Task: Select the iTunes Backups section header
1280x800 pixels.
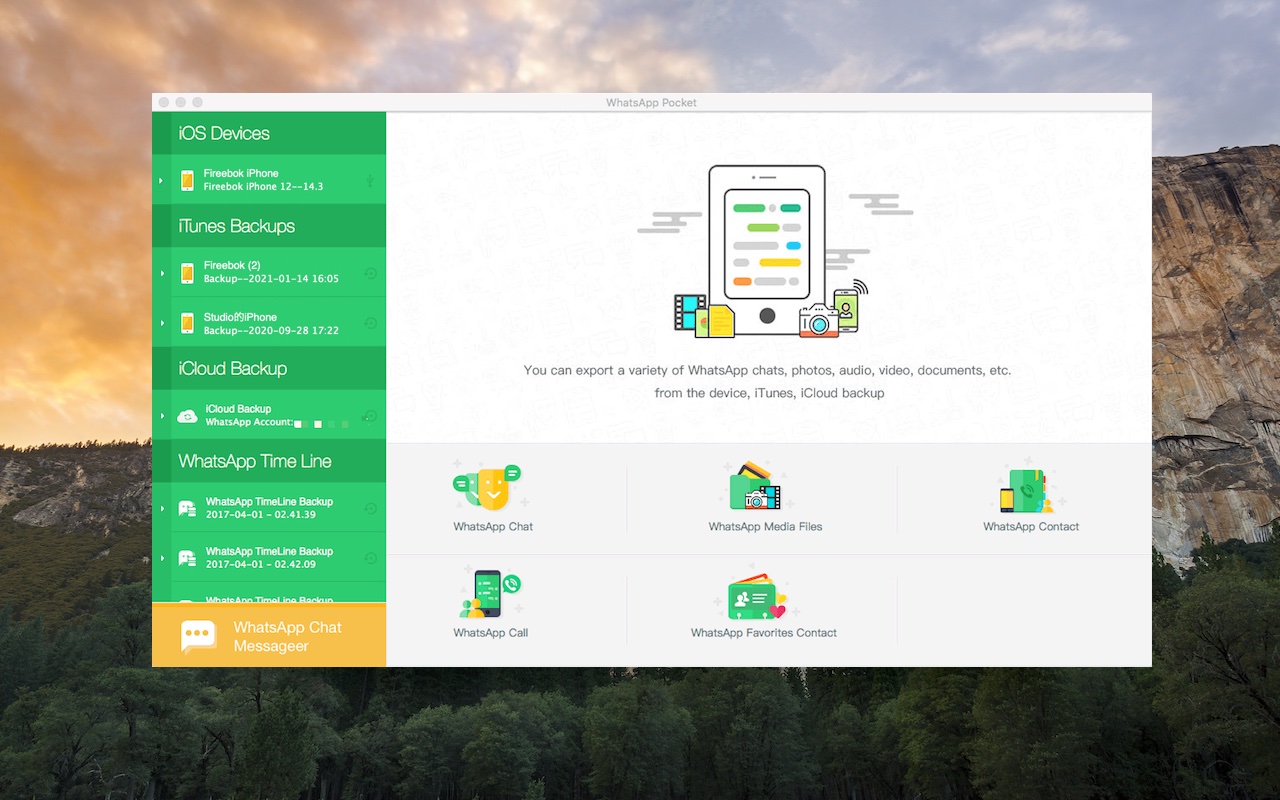Action: 236,226
